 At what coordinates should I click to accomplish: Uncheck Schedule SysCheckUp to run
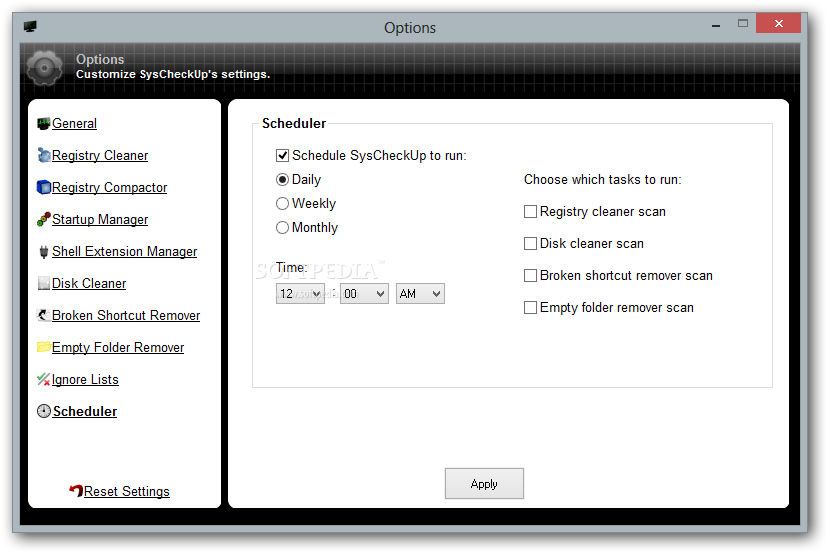click(x=283, y=155)
